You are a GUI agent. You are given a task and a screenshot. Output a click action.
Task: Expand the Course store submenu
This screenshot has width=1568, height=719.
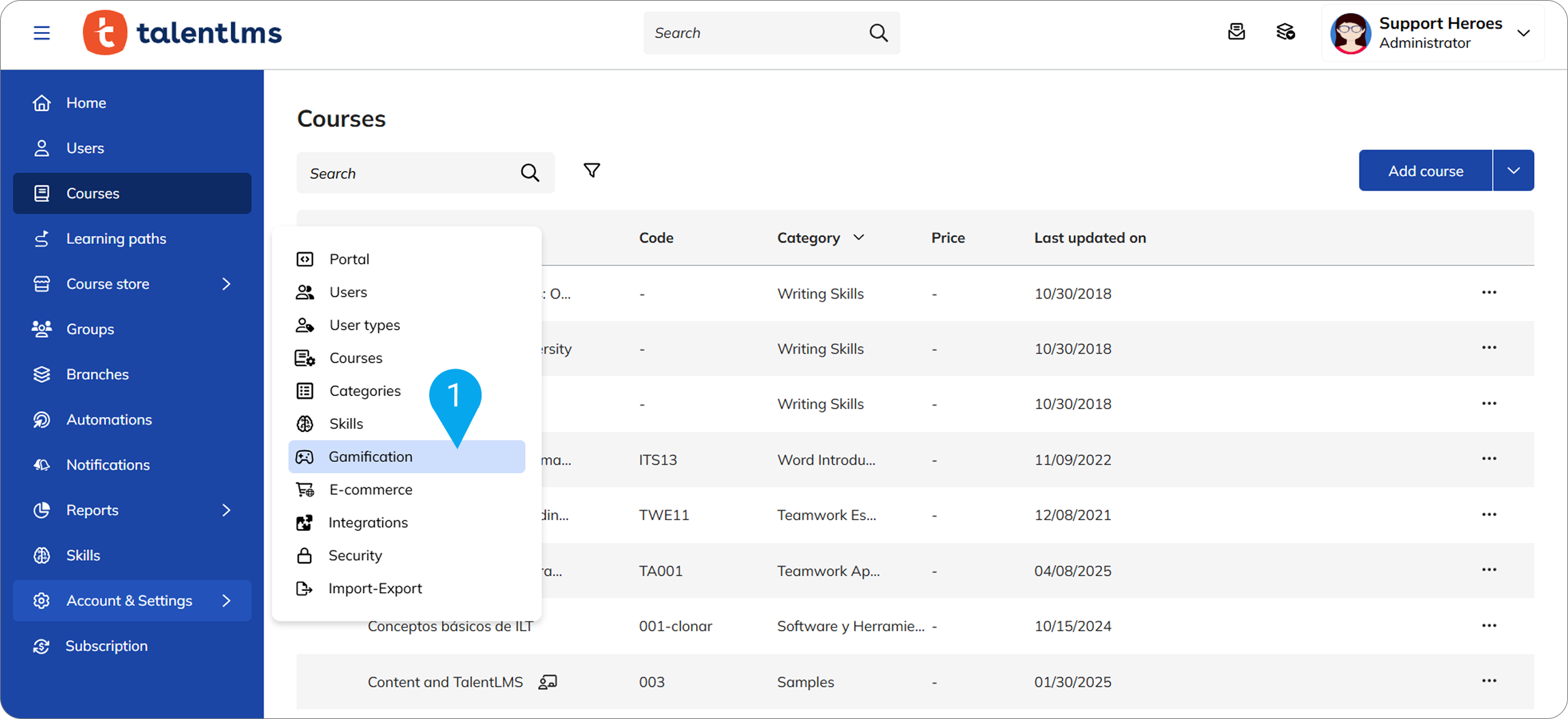pos(226,284)
